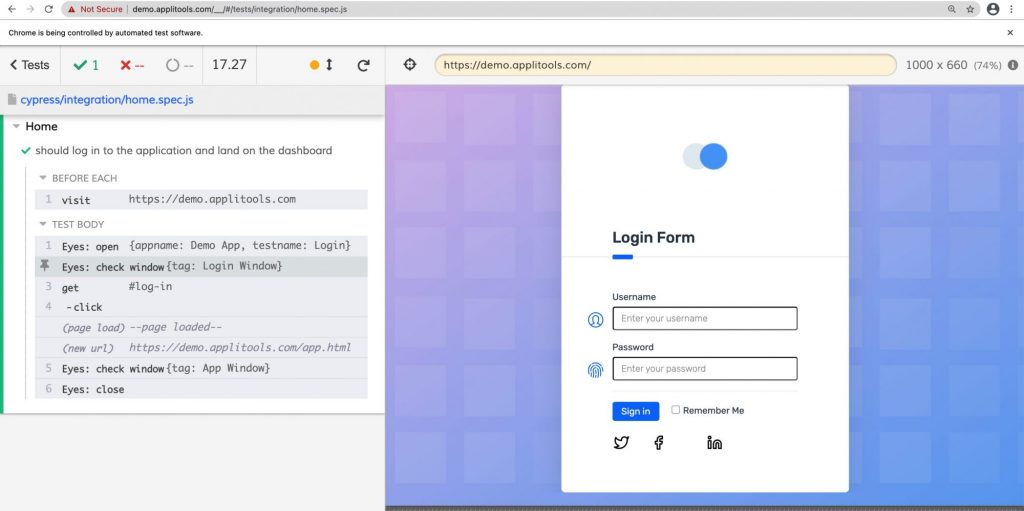Viewport: 1024px width, 511px height.
Task: Click the viewport info icon beside 74%
Action: (x=1013, y=65)
